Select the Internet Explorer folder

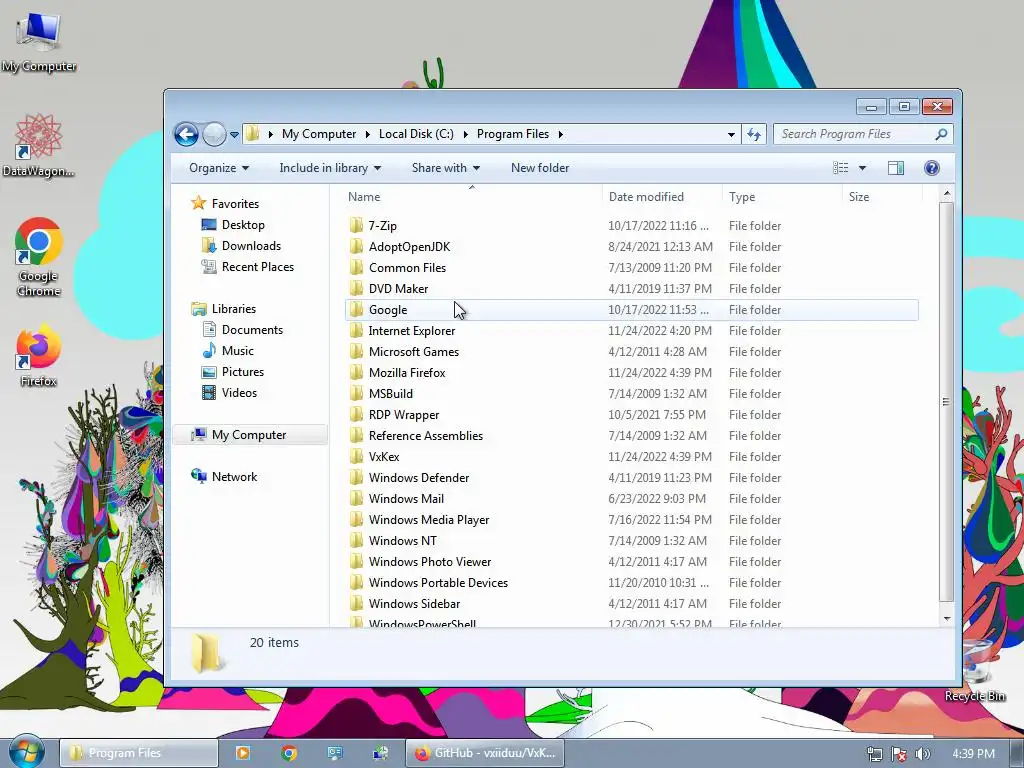click(x=411, y=330)
